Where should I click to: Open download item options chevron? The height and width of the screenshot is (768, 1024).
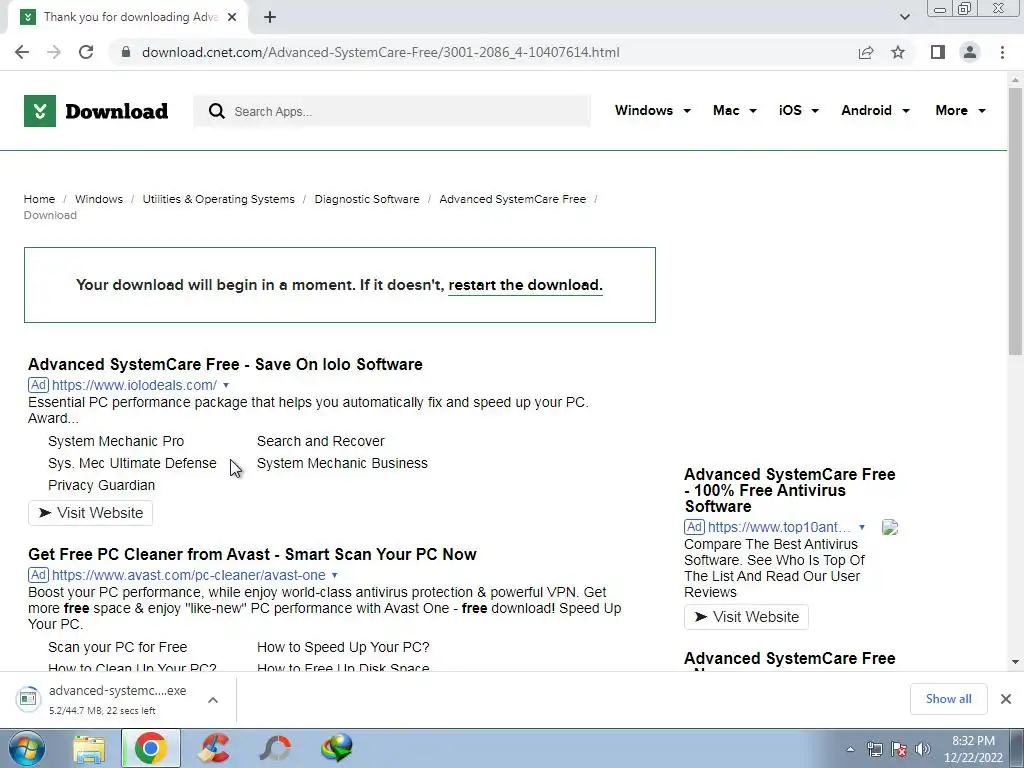coord(213,699)
